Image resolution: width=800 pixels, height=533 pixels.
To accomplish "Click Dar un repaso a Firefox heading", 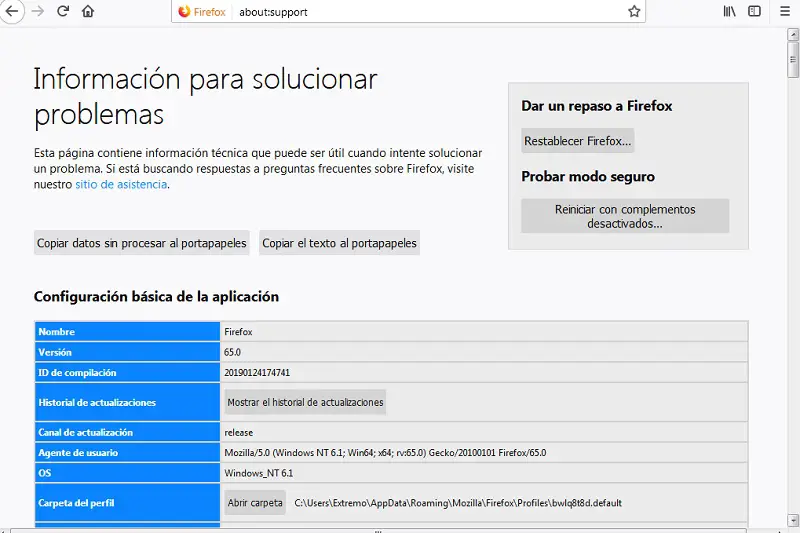I will click(x=596, y=106).
